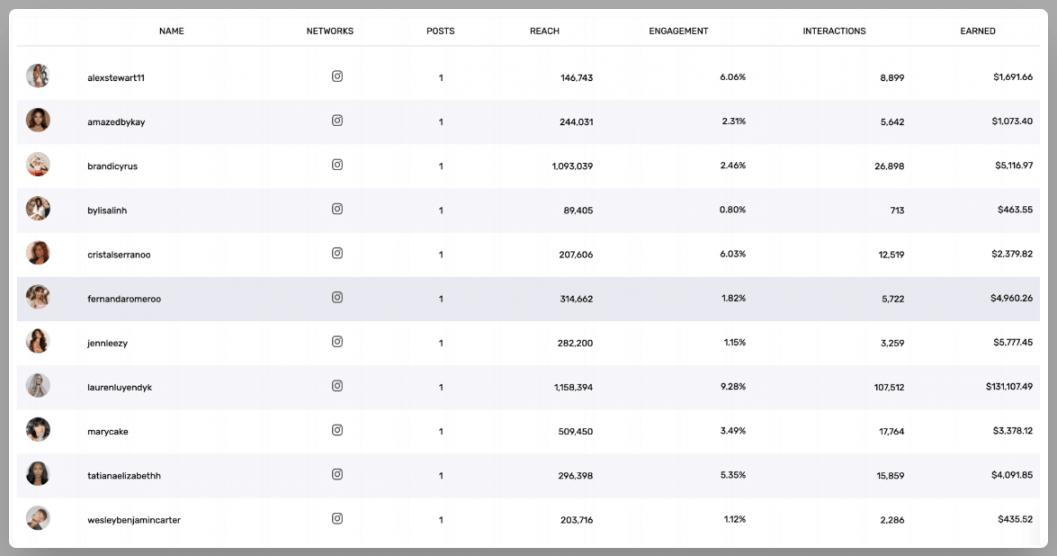The image size is (1057, 556).
Task: Click brandicyrus Instagram network icon
Action: tap(337, 165)
